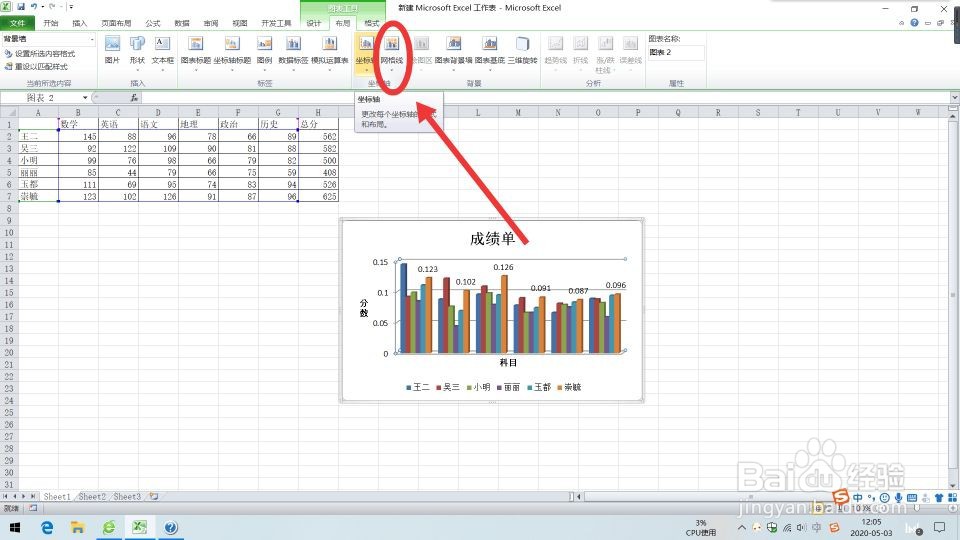Open the 网格线 gridlines button
The width and height of the screenshot is (960, 540).
click(392, 52)
